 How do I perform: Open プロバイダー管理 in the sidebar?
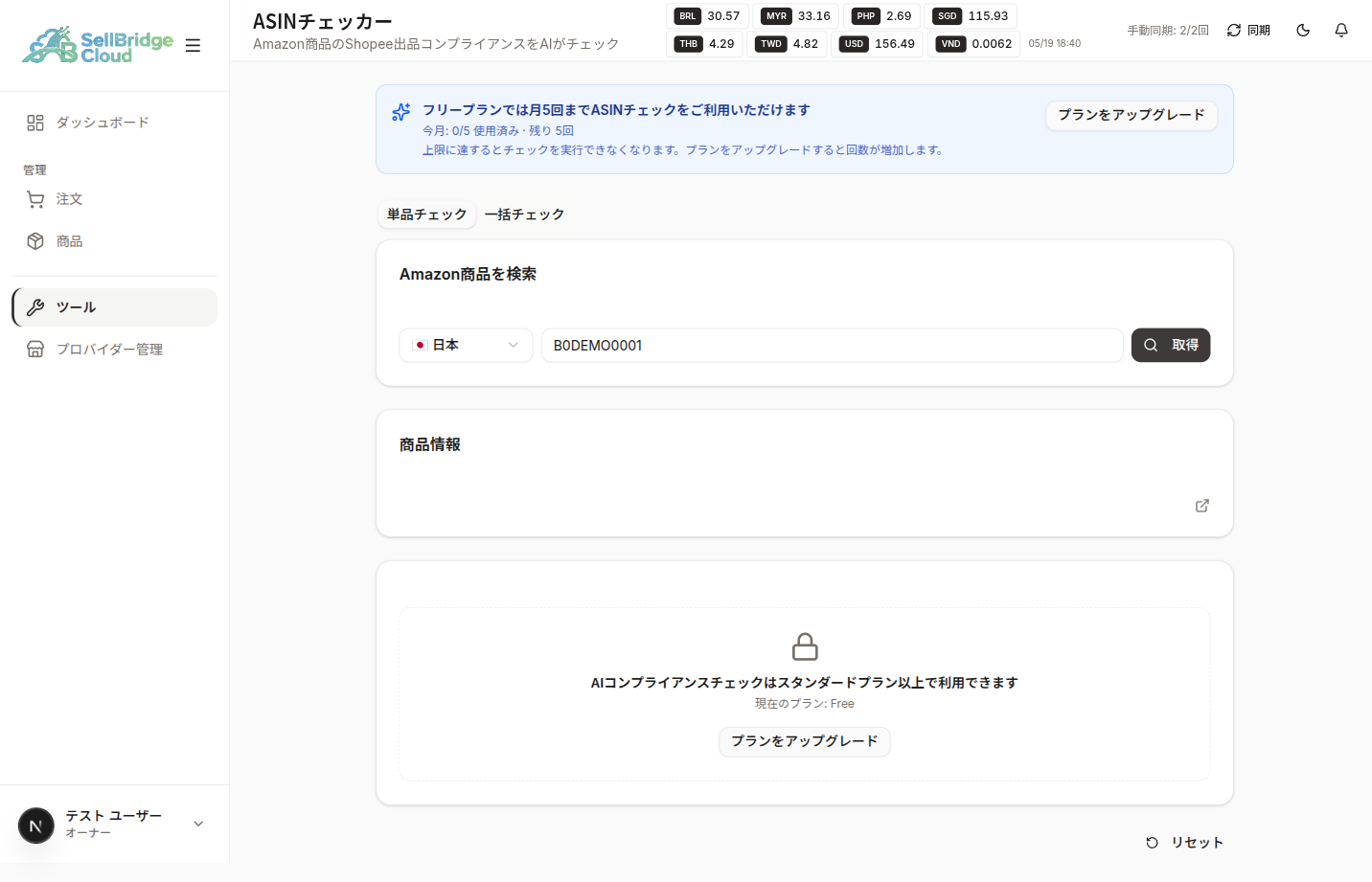pyautogui.click(x=114, y=350)
